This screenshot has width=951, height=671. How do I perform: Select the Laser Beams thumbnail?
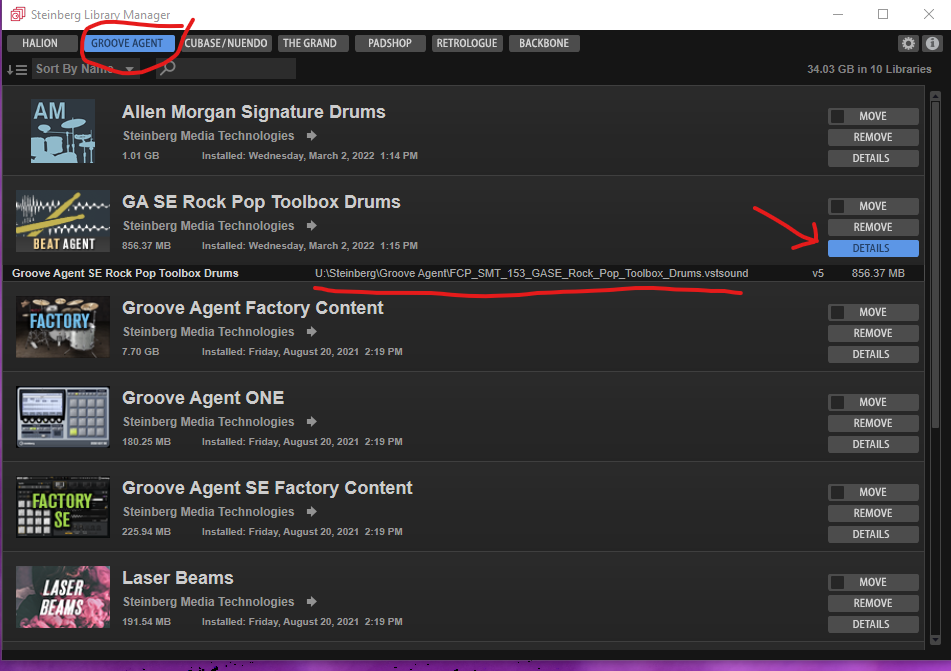point(63,597)
